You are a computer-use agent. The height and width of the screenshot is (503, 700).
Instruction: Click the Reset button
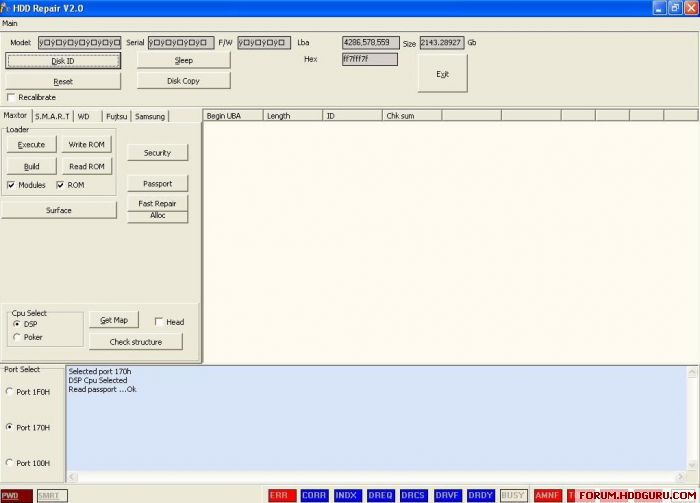[x=63, y=82]
